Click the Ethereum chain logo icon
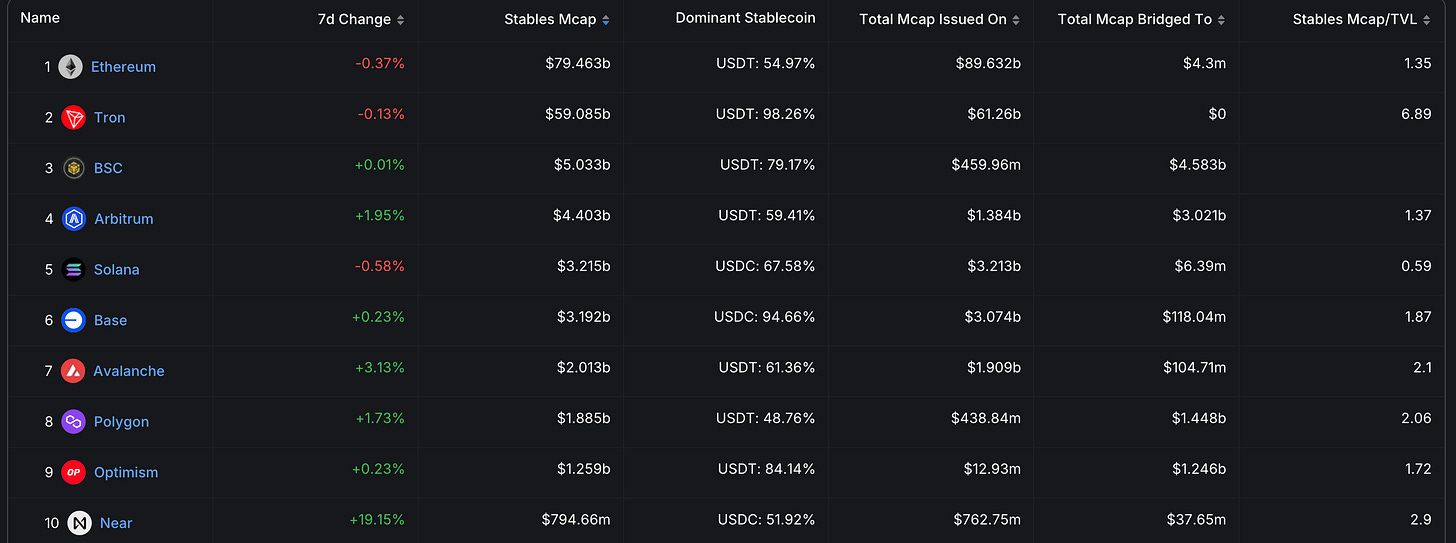 pyautogui.click(x=70, y=67)
